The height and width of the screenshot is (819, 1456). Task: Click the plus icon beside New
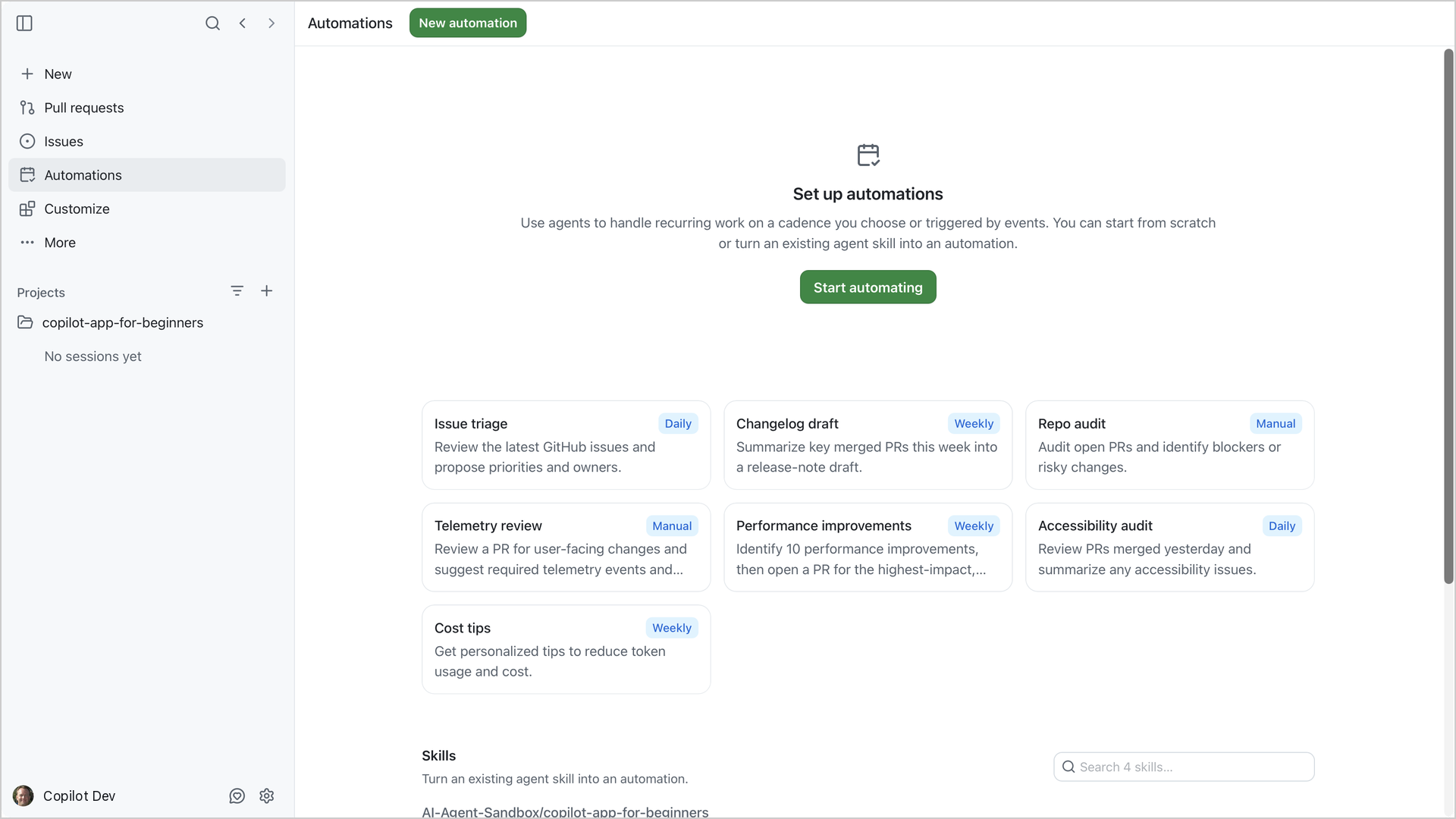point(27,74)
